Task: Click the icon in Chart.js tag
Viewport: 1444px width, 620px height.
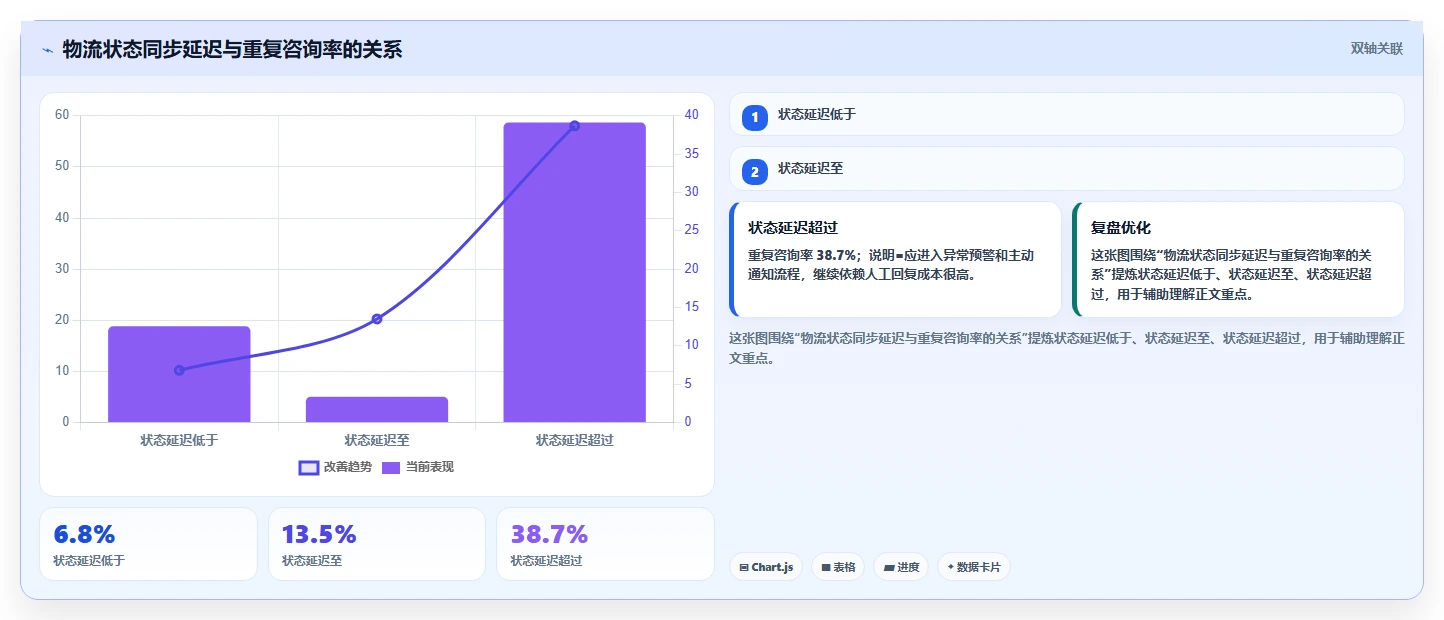Action: (x=744, y=567)
